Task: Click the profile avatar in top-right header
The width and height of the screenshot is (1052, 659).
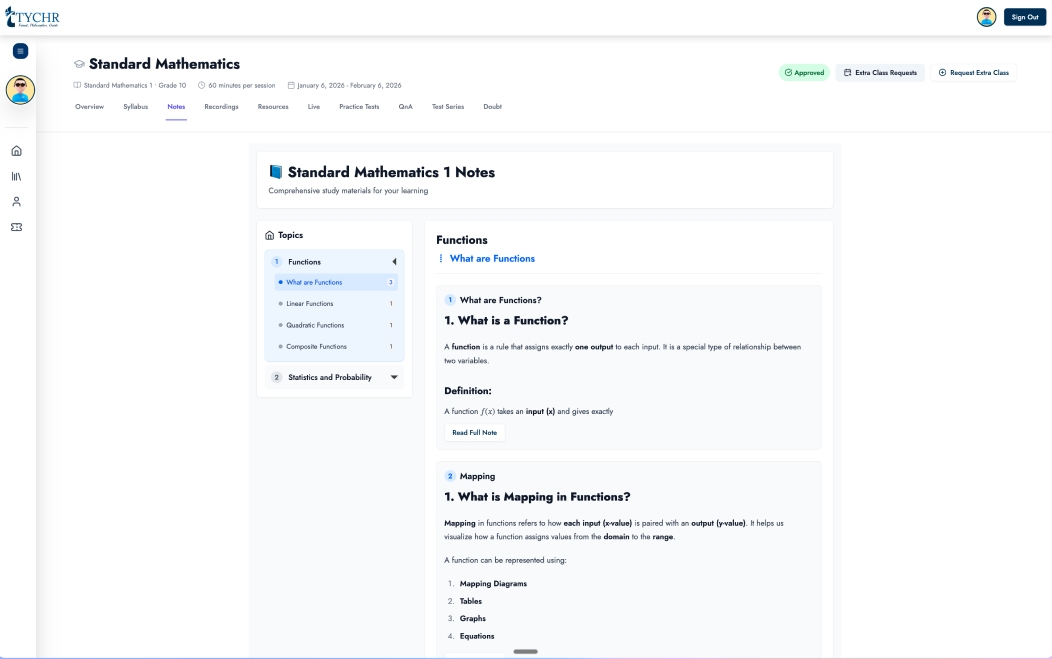Action: (x=986, y=17)
